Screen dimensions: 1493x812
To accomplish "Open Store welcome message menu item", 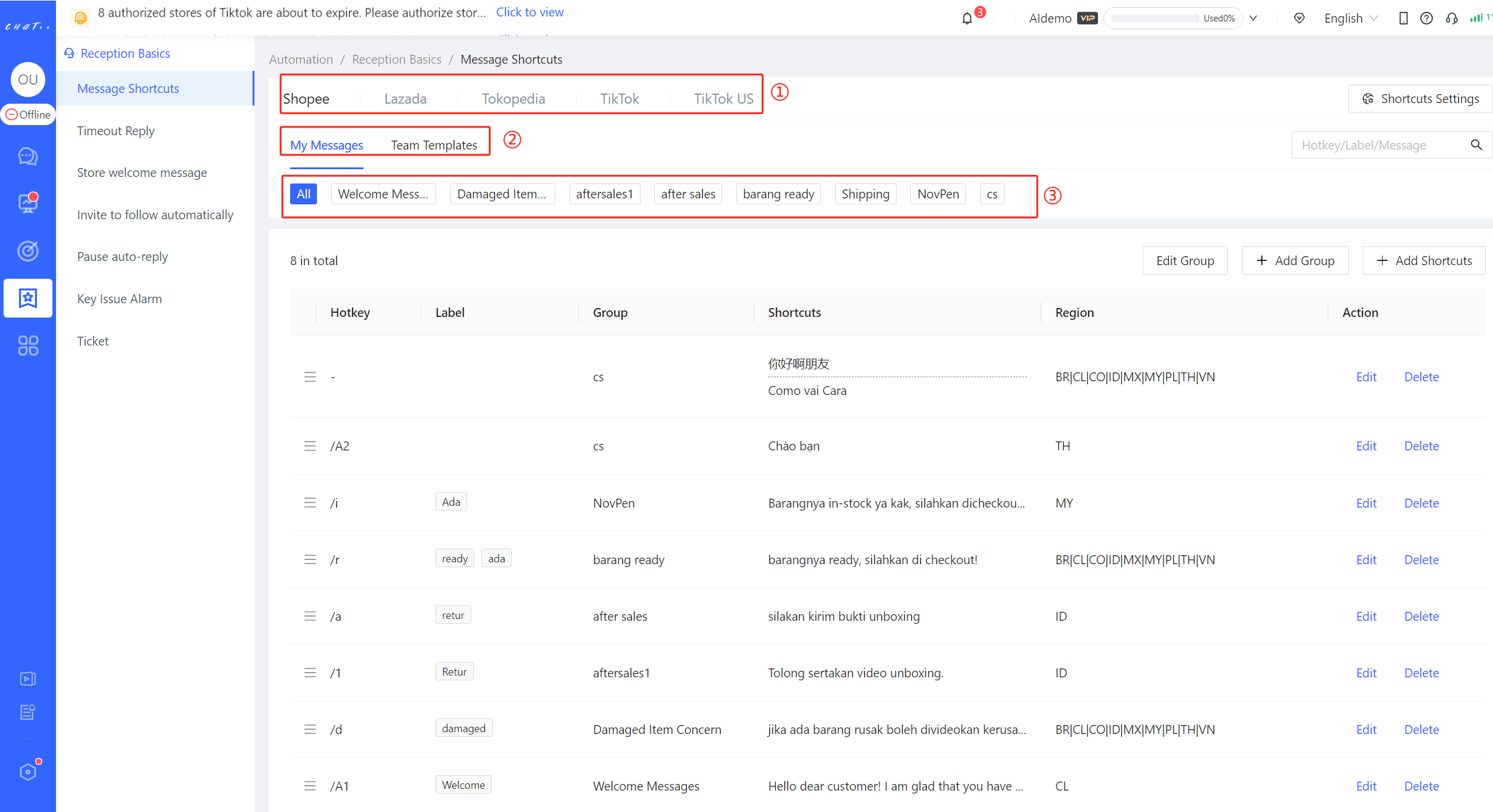I will point(142,172).
